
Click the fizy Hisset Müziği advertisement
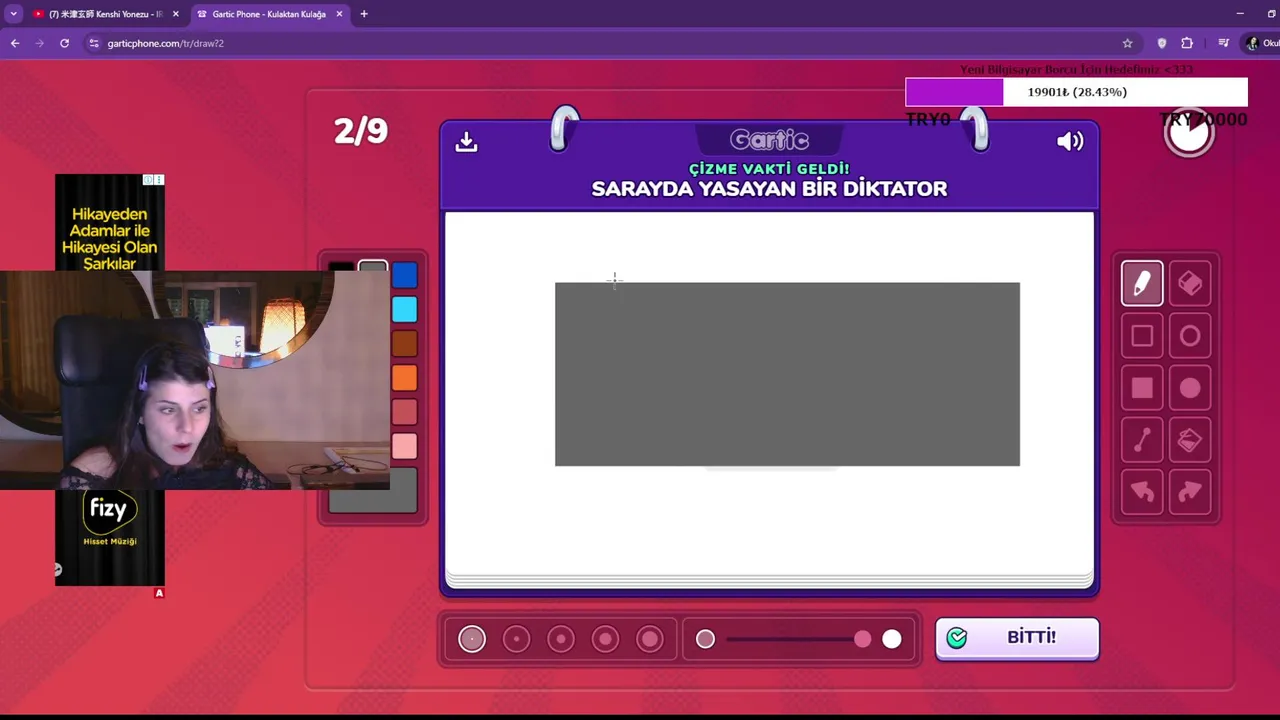click(109, 537)
